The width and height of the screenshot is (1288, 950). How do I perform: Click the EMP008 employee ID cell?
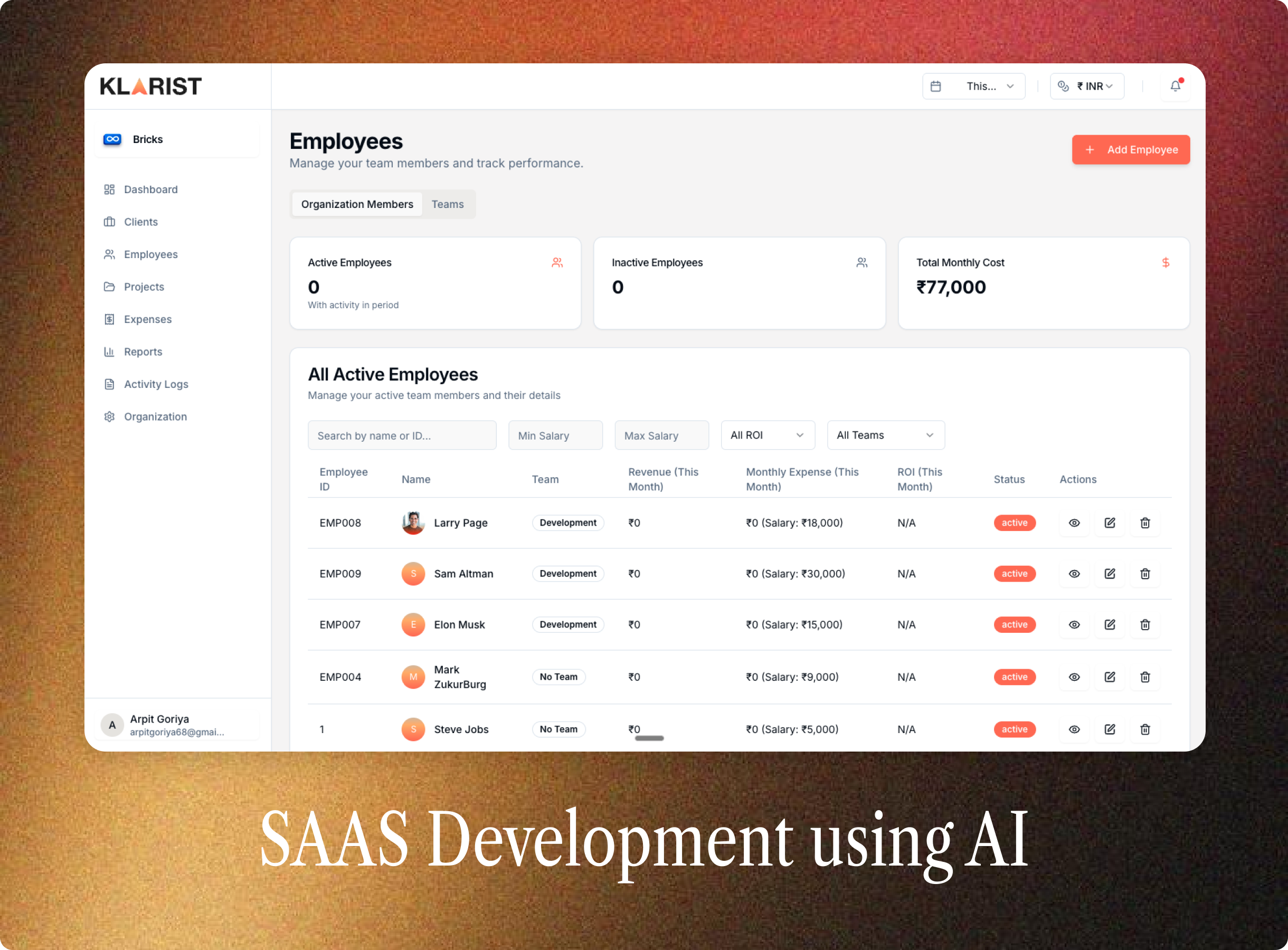click(340, 522)
